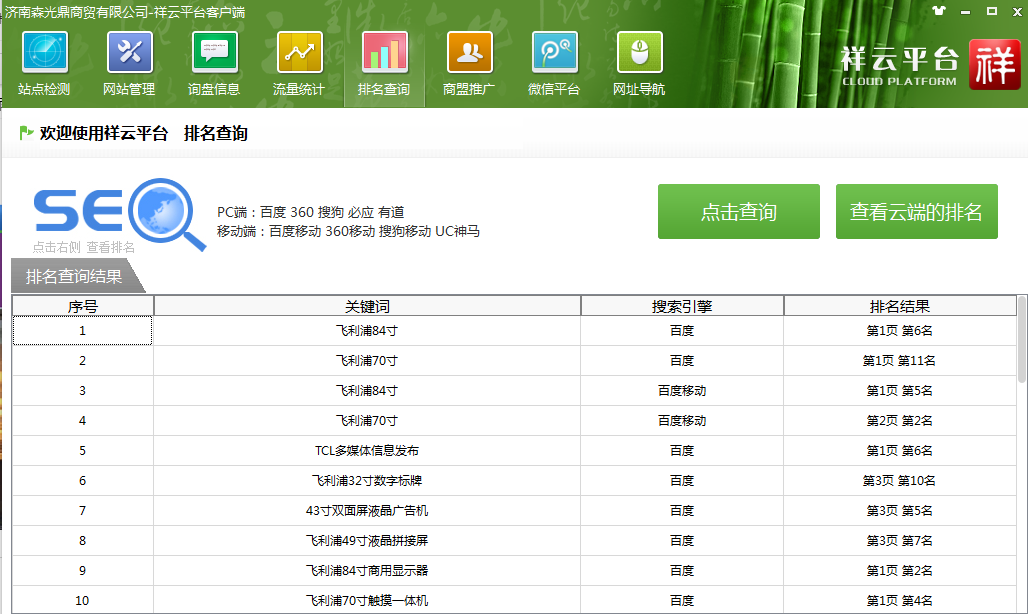Select the 序号 cell of row 2
The height and width of the screenshot is (614, 1028).
pos(83,361)
